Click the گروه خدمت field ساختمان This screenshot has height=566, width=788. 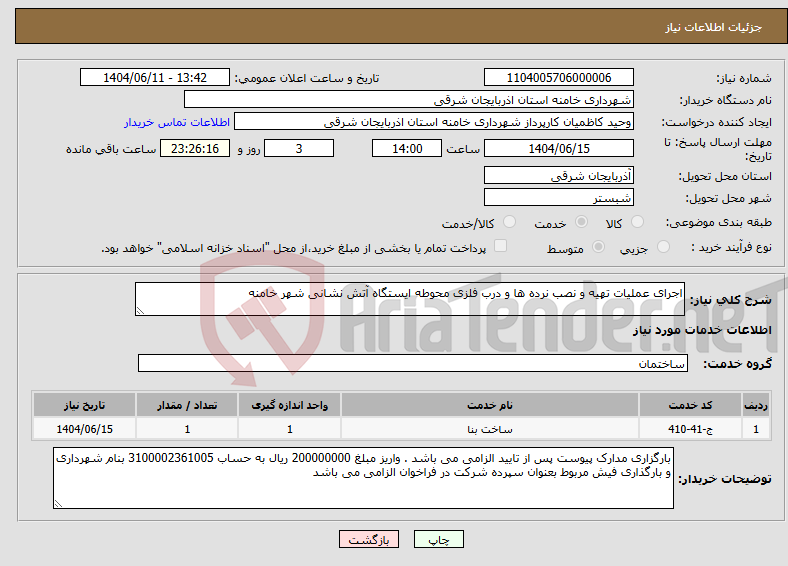413,363
